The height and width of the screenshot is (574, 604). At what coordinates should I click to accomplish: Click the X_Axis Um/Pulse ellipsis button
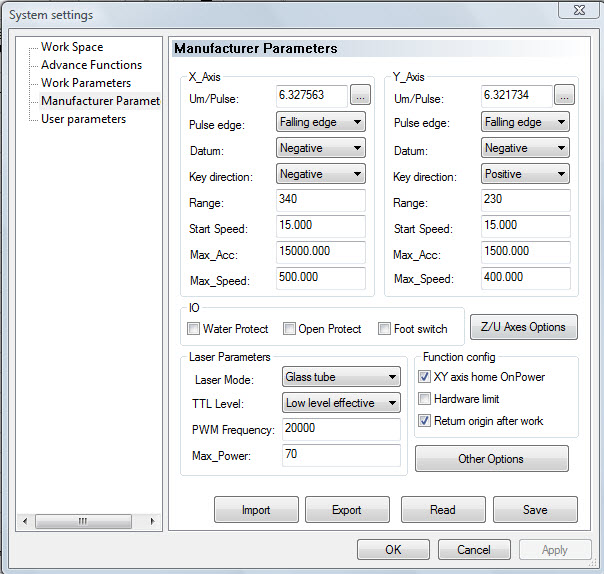point(360,96)
